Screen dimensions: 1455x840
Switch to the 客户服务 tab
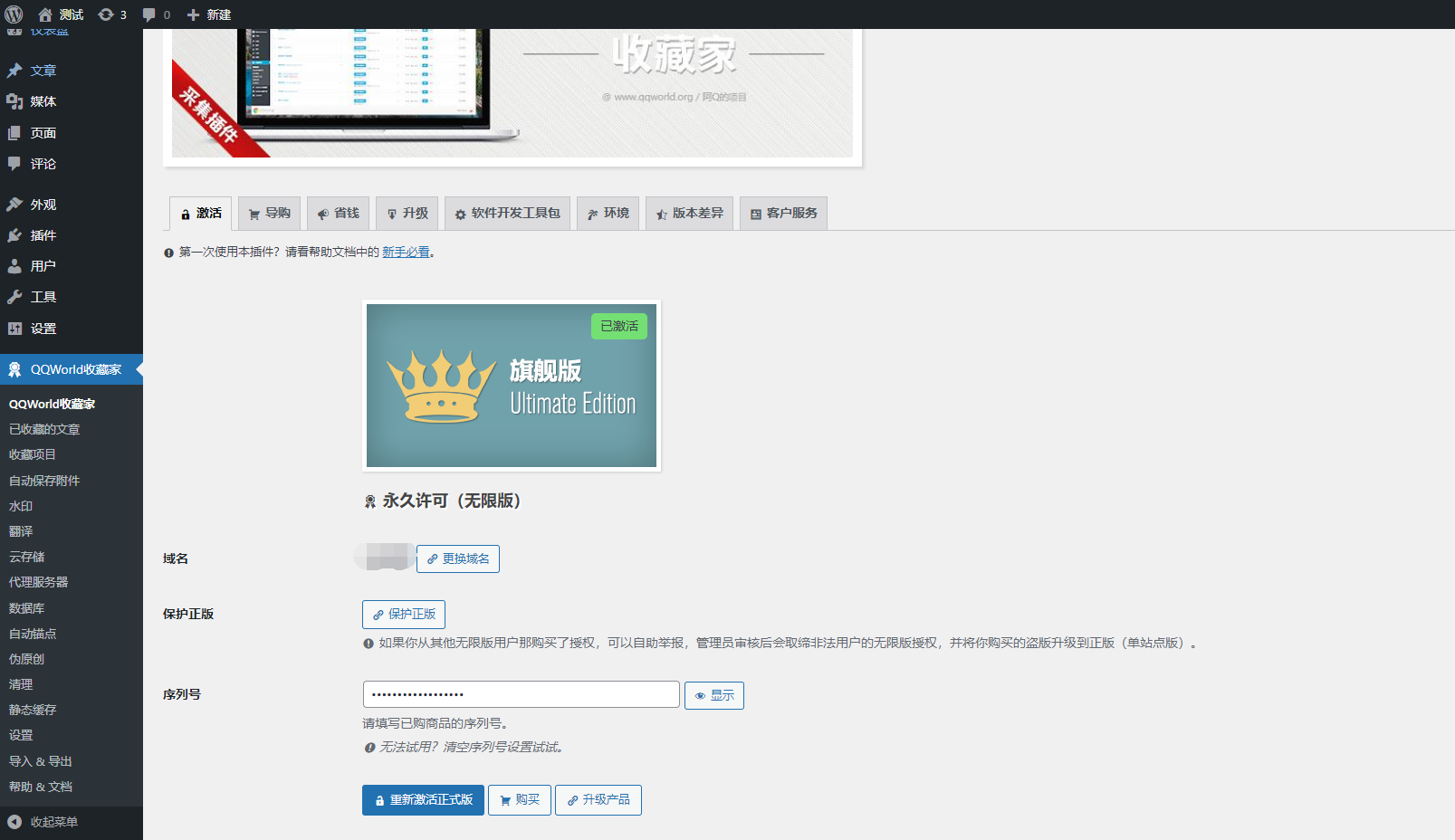click(783, 214)
